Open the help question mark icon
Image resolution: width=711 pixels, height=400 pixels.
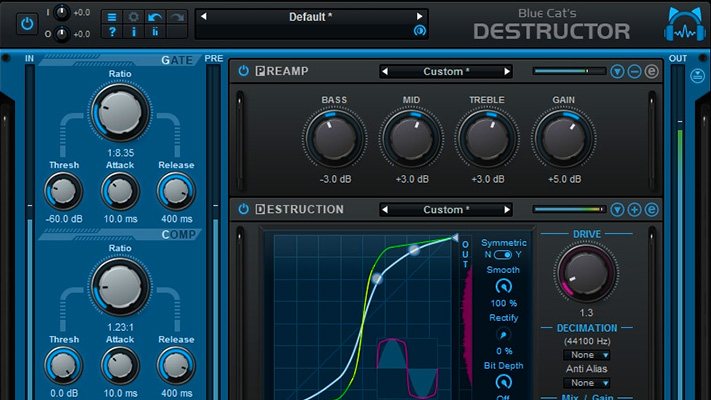[x=112, y=32]
